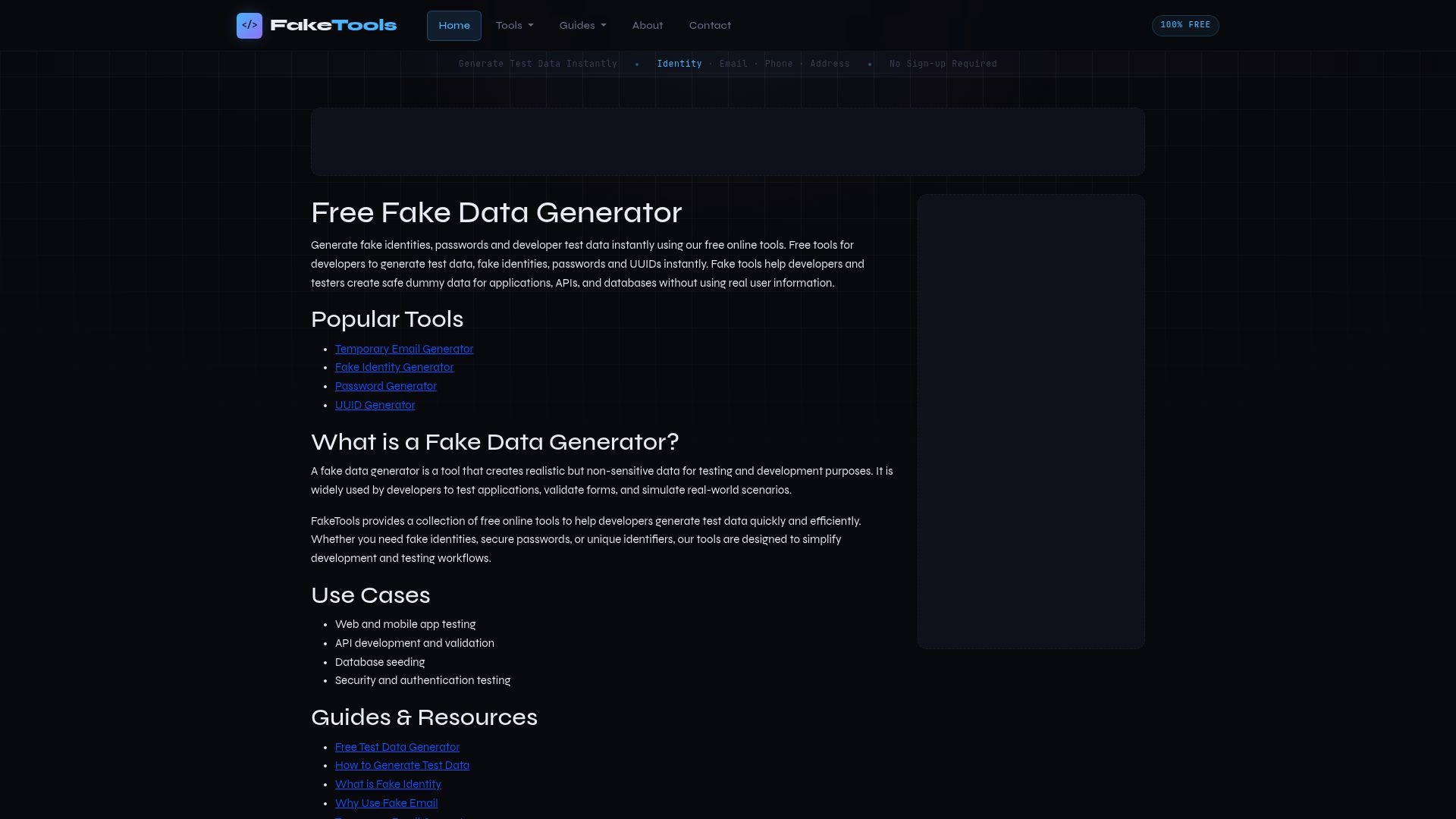This screenshot has height=819, width=1456.
Task: Open Password Generator link
Action: (386, 387)
